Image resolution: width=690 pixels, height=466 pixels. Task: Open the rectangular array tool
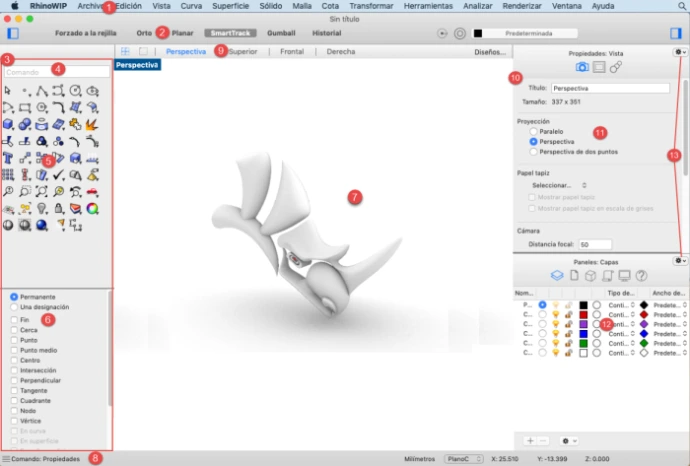pyautogui.click(x=7, y=175)
